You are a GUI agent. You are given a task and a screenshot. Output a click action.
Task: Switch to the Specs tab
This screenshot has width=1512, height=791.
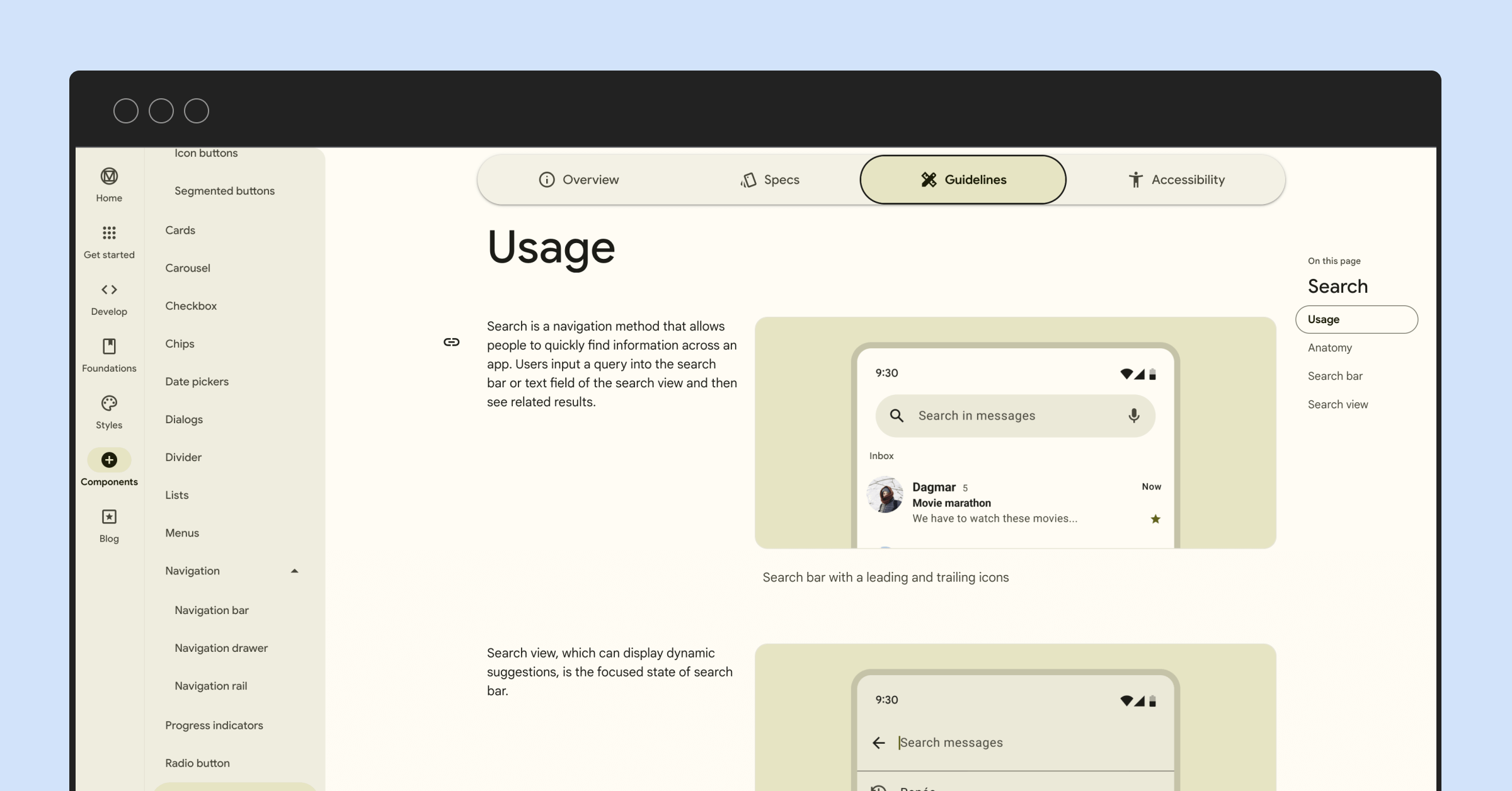770,180
